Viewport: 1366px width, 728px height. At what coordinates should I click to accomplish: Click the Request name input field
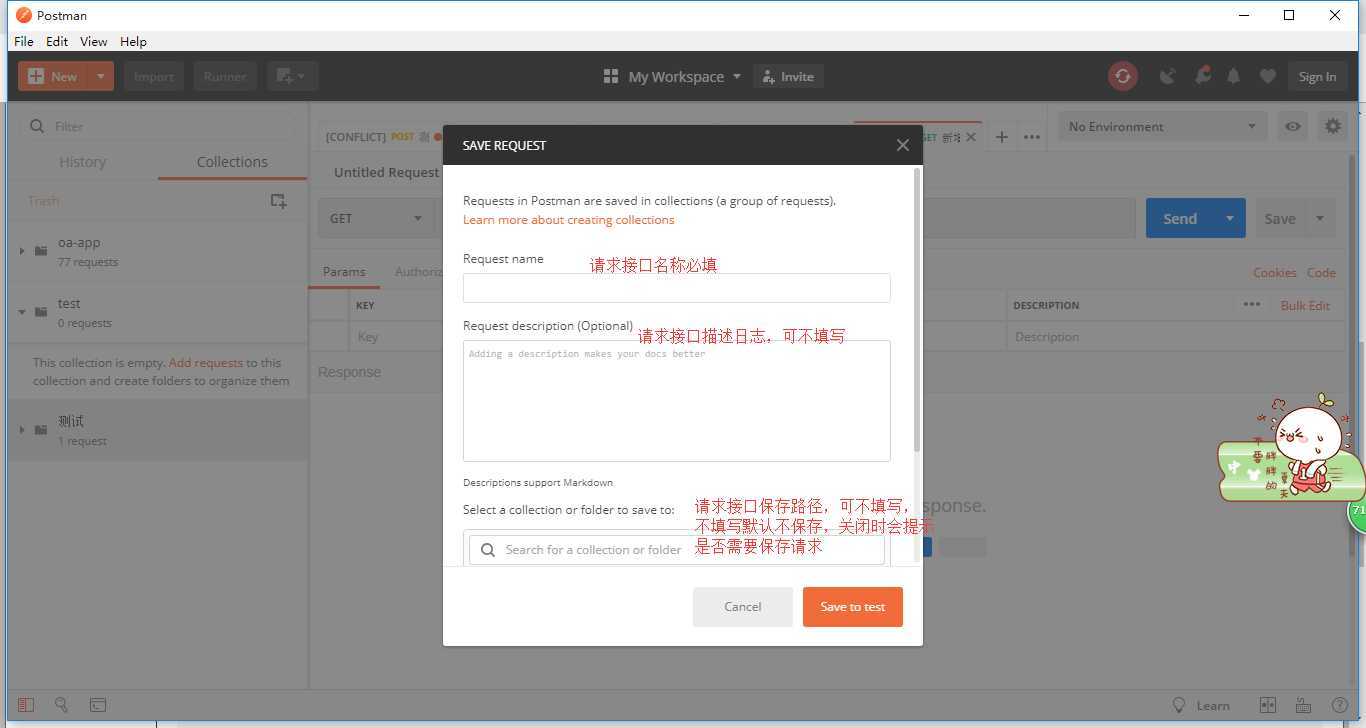676,288
